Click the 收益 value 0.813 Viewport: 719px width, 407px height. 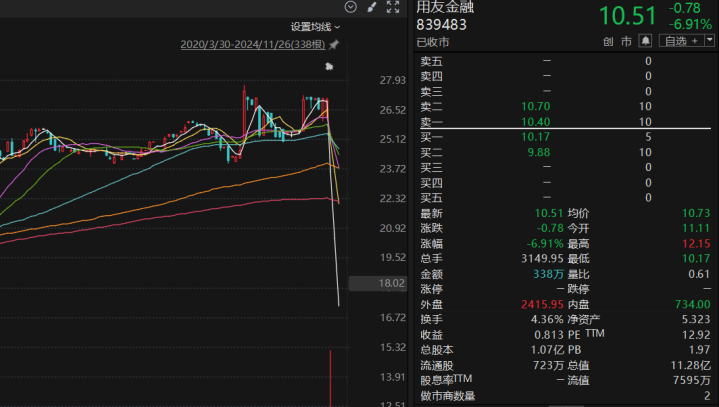click(548, 335)
